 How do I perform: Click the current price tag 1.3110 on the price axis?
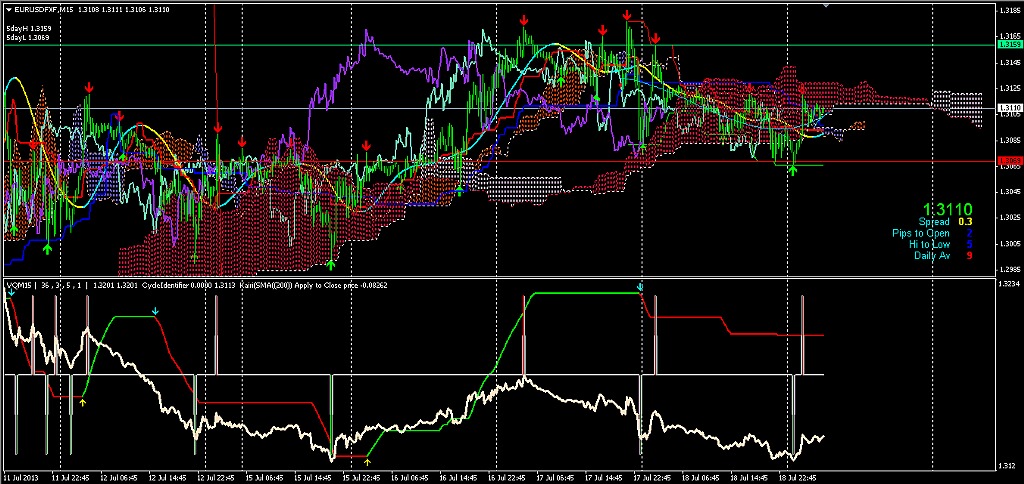tap(1008, 107)
